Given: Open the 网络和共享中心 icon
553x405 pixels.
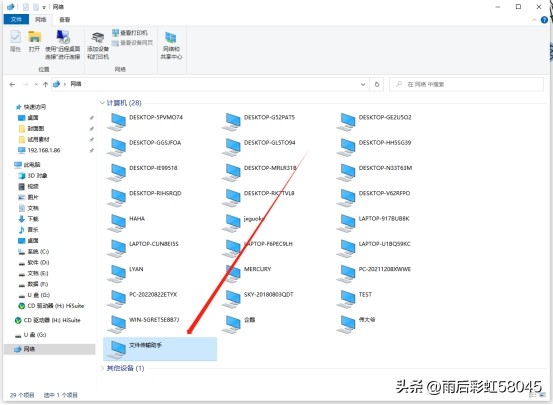Looking at the screenshot, I should point(171,37).
